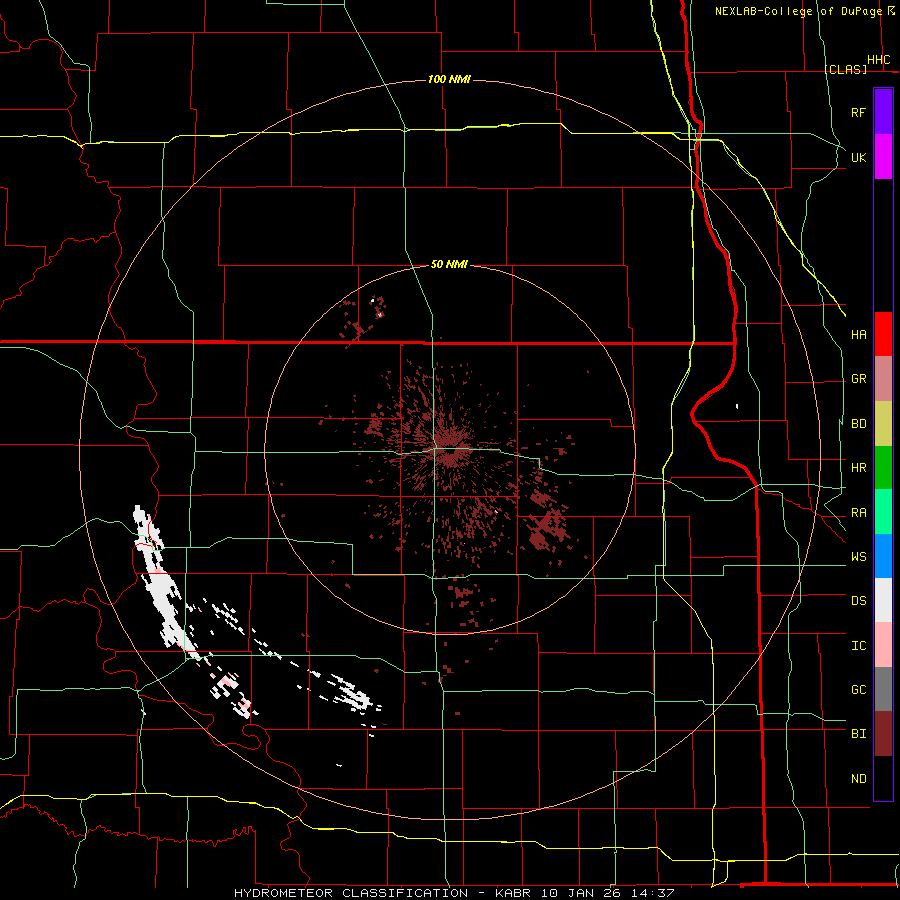Screen dimensions: 900x900
Task: Click the "BI" legend label
Action: [x=858, y=734]
